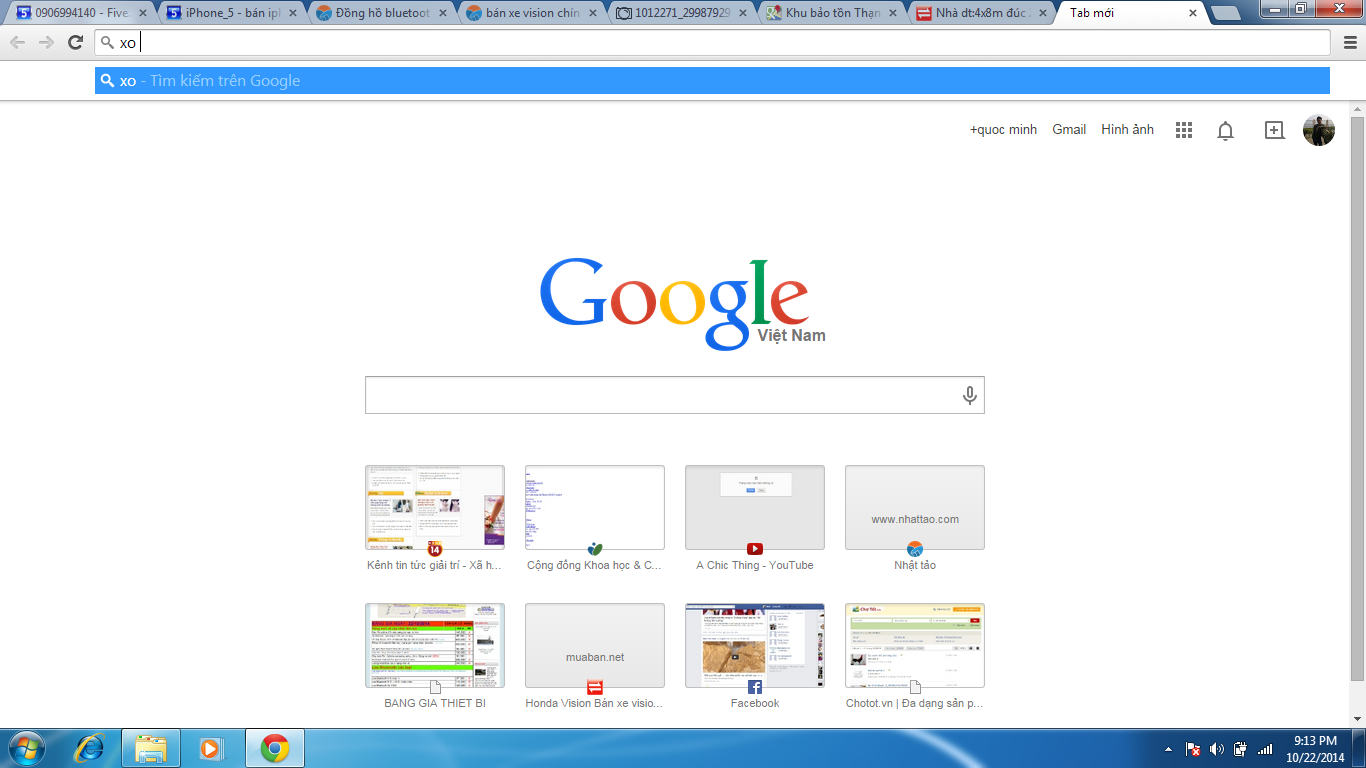Viewport: 1366px width, 768px height.
Task: Toggle the volume speaker in system tray
Action: click(x=1216, y=749)
